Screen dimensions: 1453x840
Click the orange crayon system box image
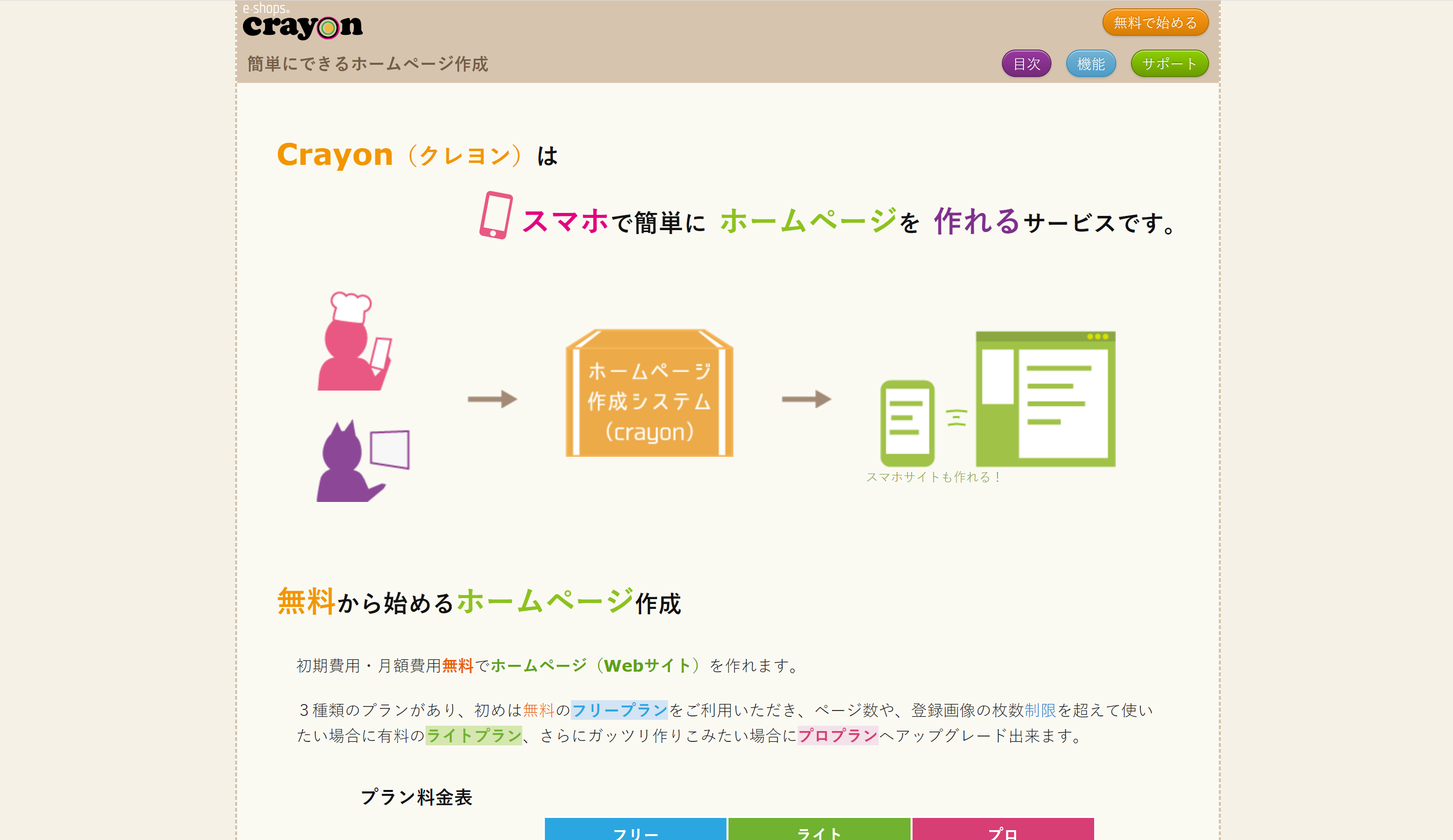pos(649,394)
